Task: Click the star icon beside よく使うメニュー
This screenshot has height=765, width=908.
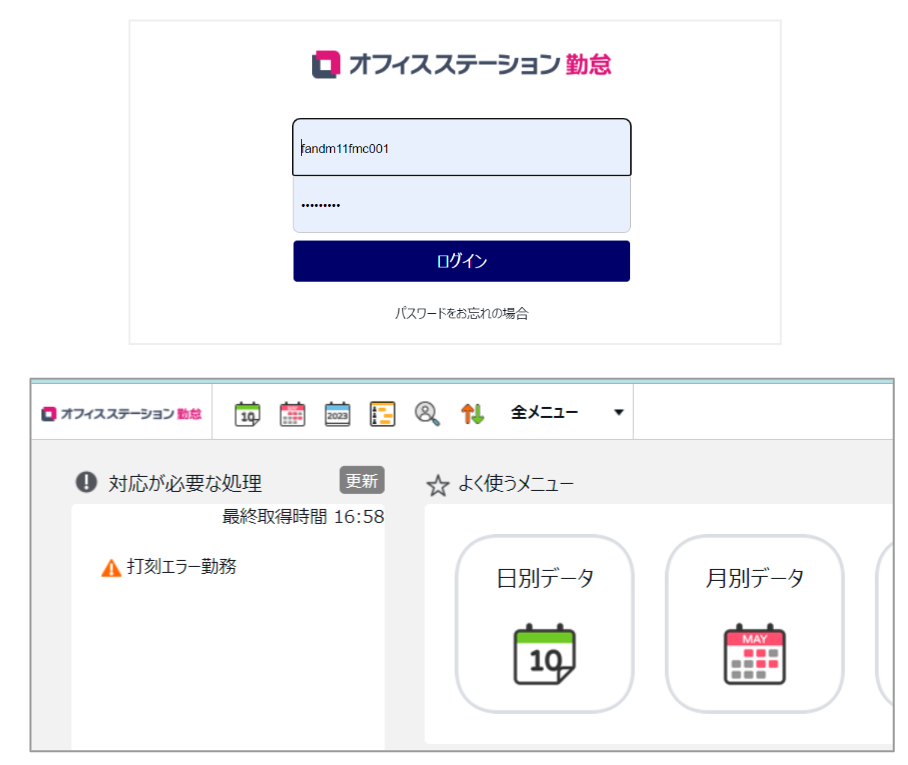Action: tap(438, 486)
